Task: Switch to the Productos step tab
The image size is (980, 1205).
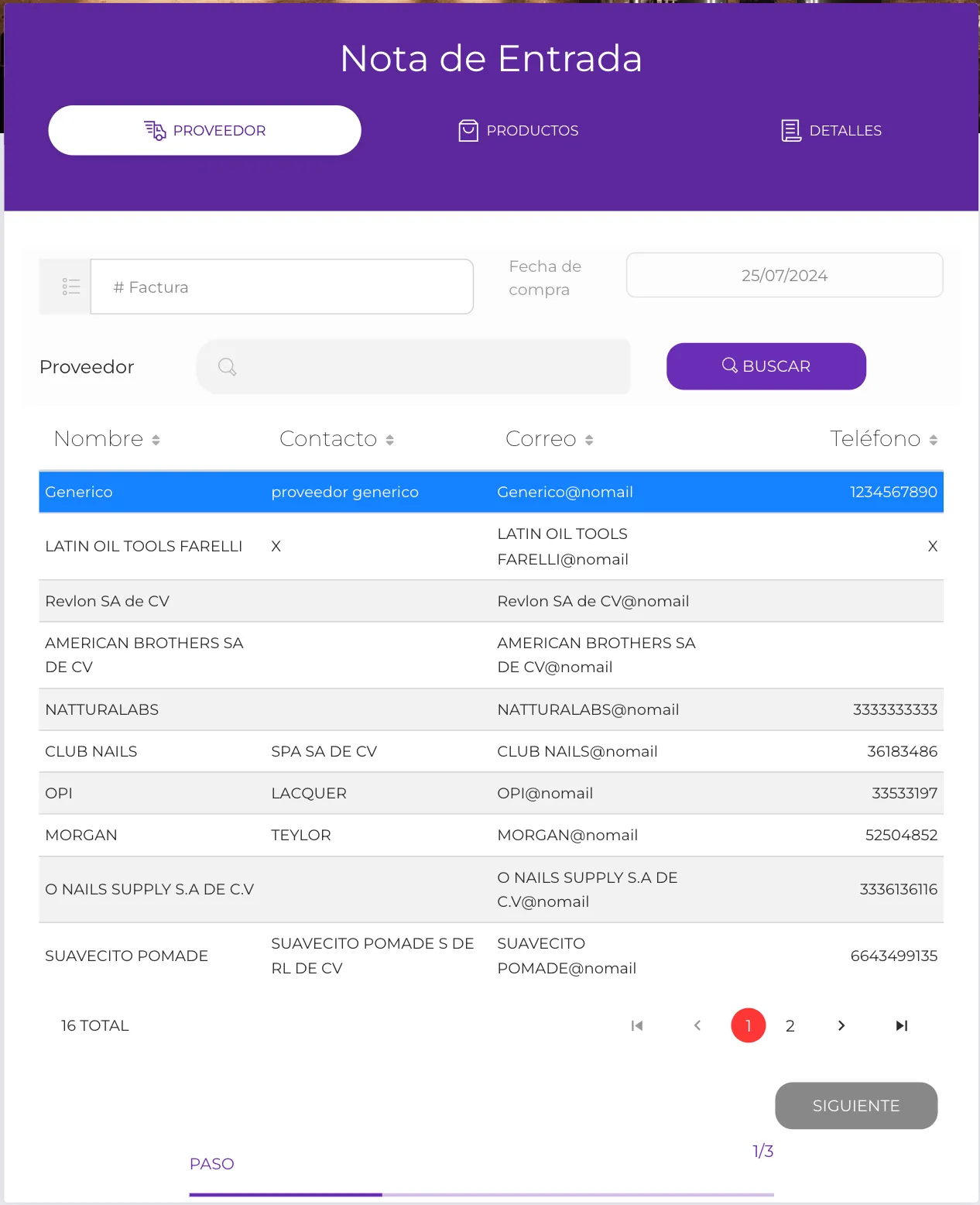Action: coord(519,131)
